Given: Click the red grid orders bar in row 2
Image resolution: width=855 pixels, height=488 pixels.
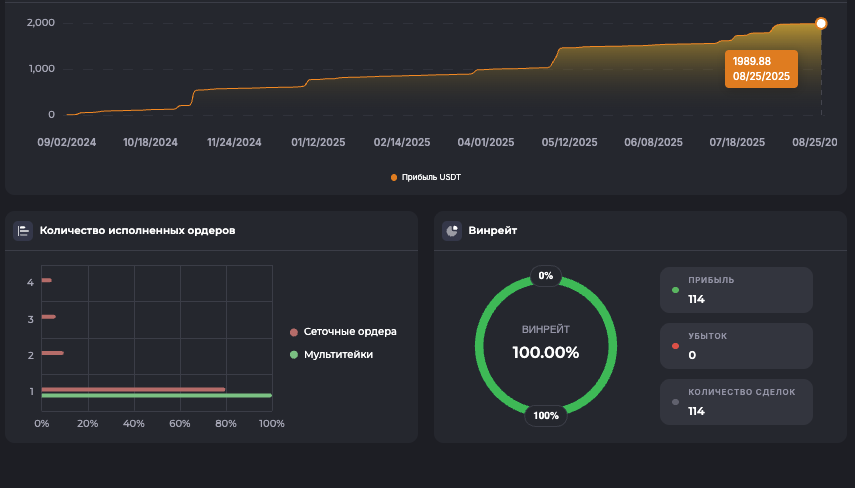Looking at the screenshot, I should click(x=53, y=353).
